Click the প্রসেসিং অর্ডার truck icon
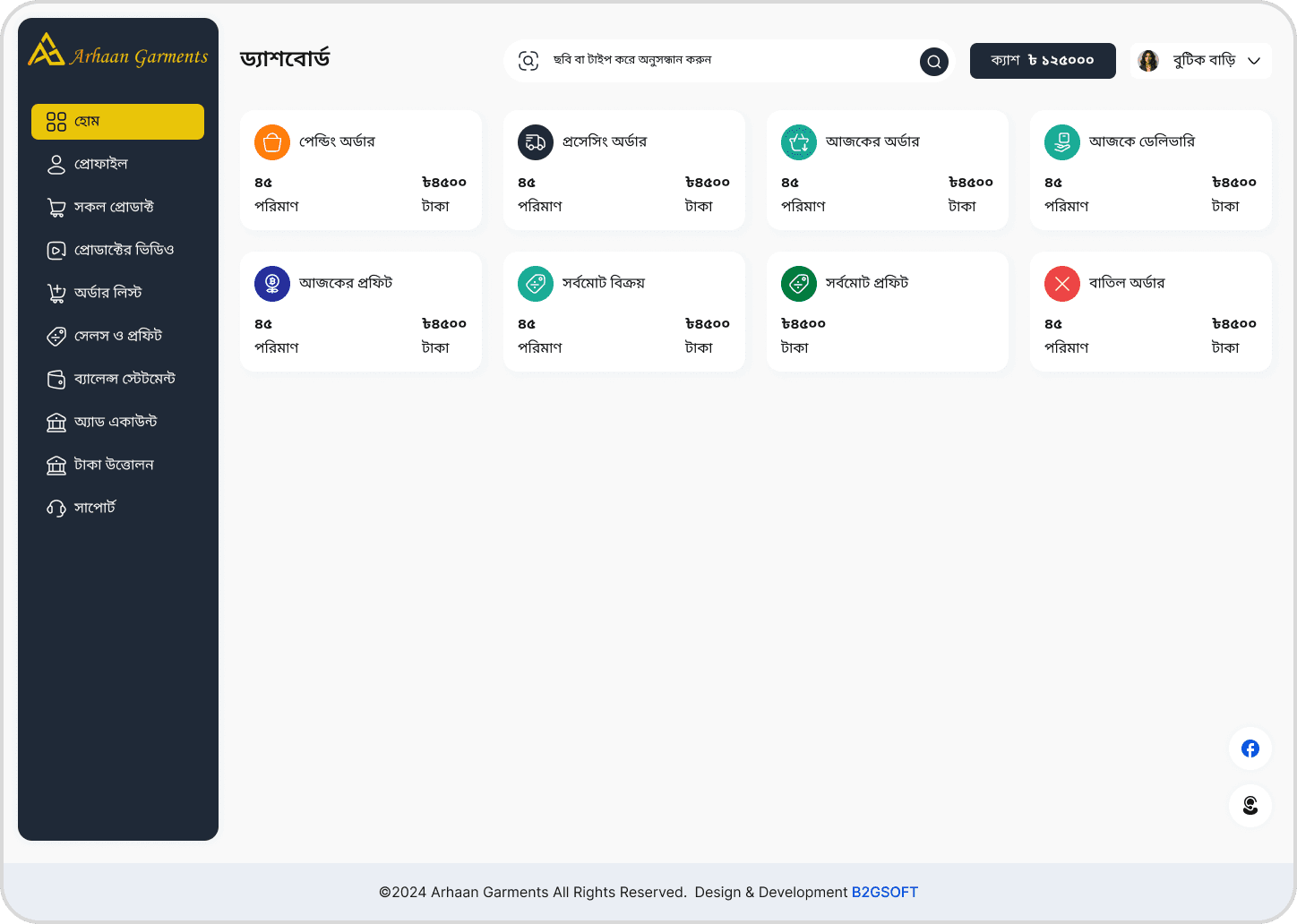 click(x=536, y=142)
